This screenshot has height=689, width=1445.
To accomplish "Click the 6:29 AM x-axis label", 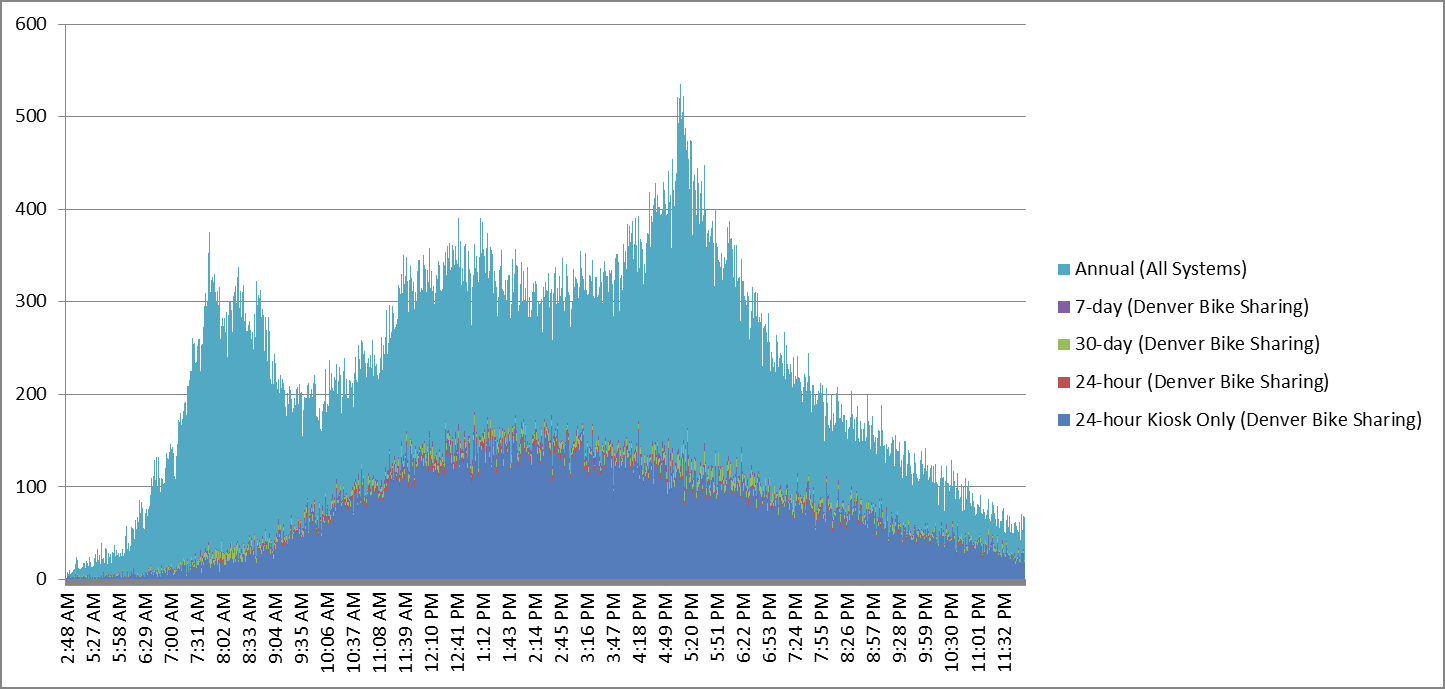I will click(x=146, y=627).
